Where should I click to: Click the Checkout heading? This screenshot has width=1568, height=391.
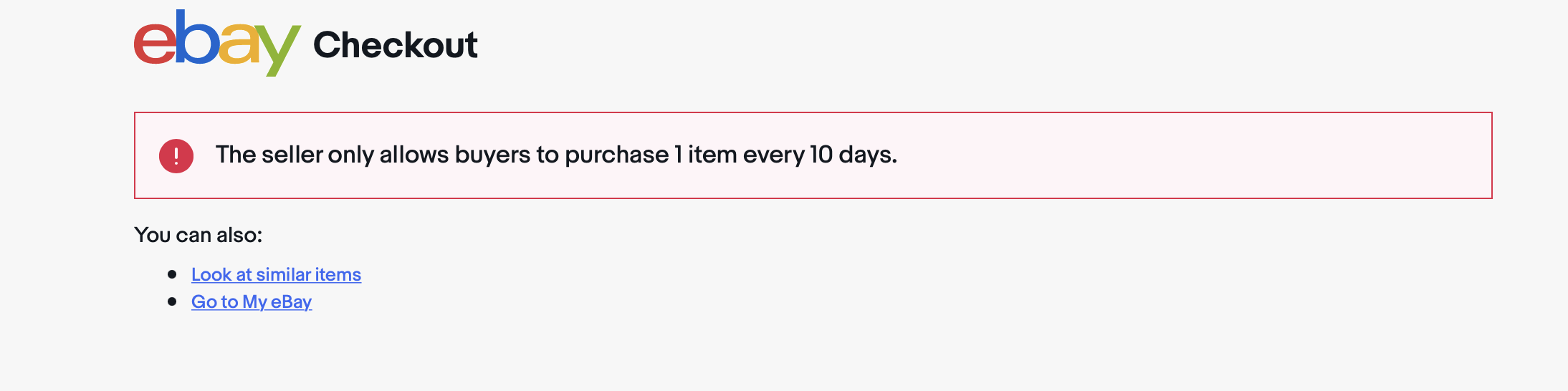click(x=396, y=45)
